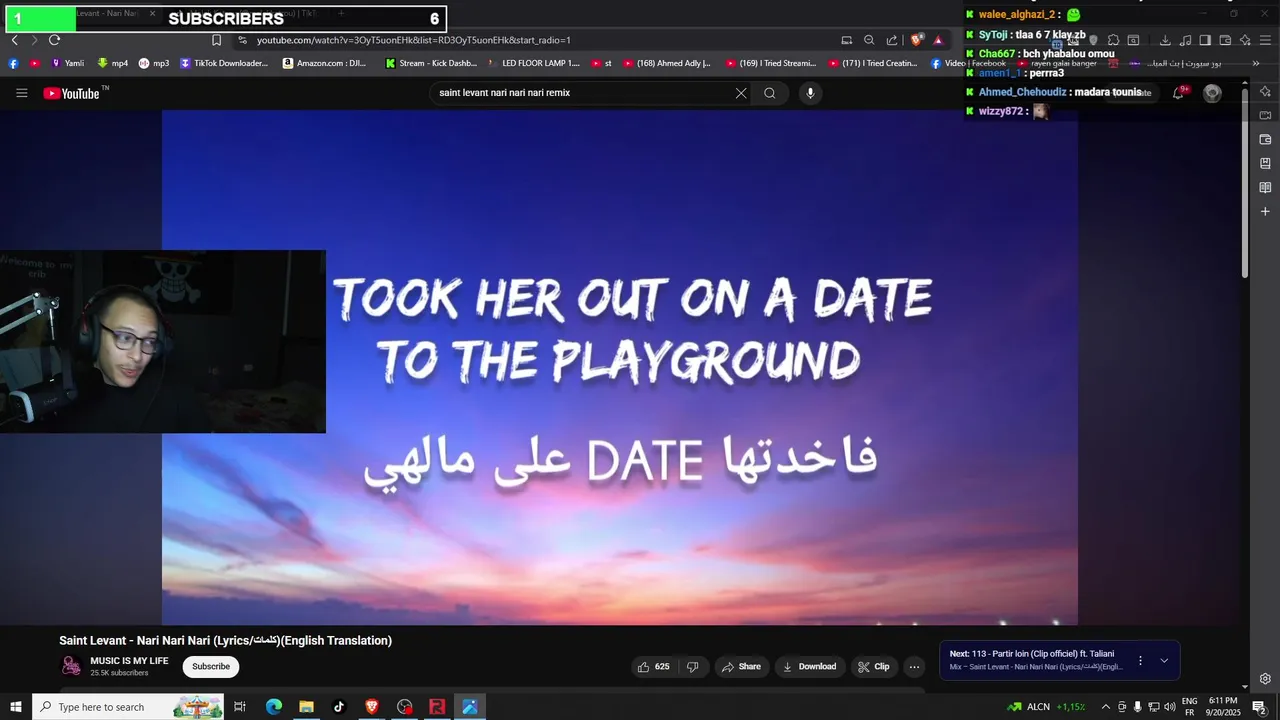Open the zoom magnifier in address bar
Screen dimensions: 1280x720
click(x=869, y=40)
